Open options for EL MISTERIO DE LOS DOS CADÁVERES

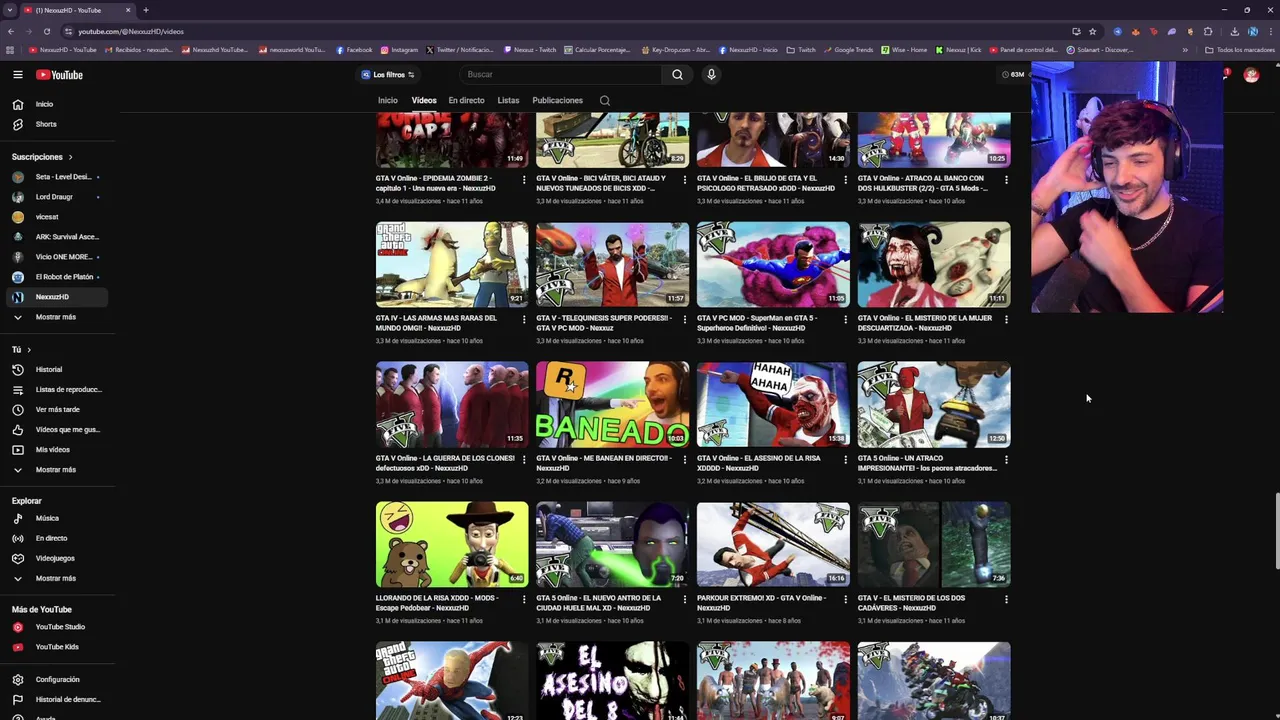coord(1006,599)
